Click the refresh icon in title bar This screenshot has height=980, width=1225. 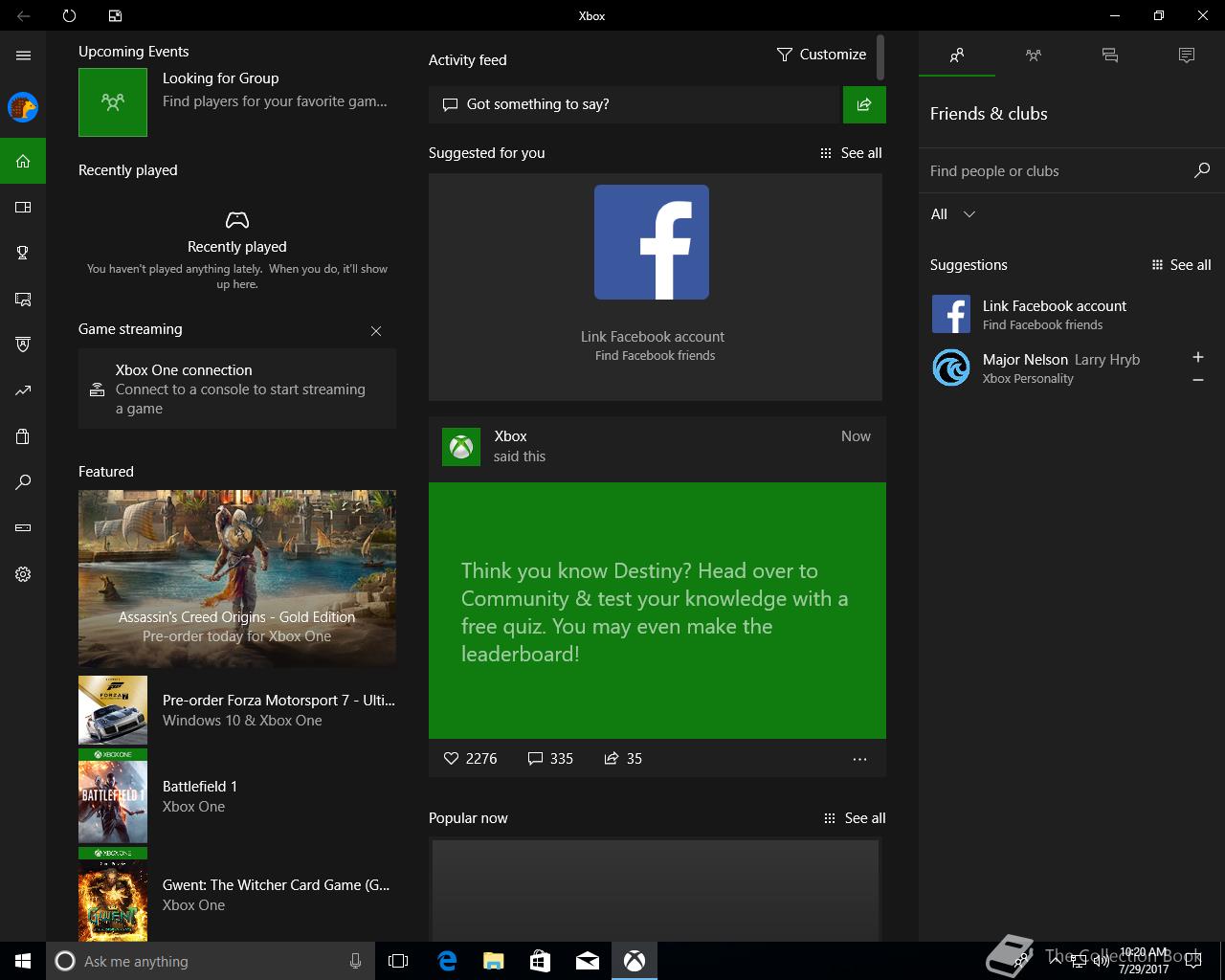click(69, 15)
